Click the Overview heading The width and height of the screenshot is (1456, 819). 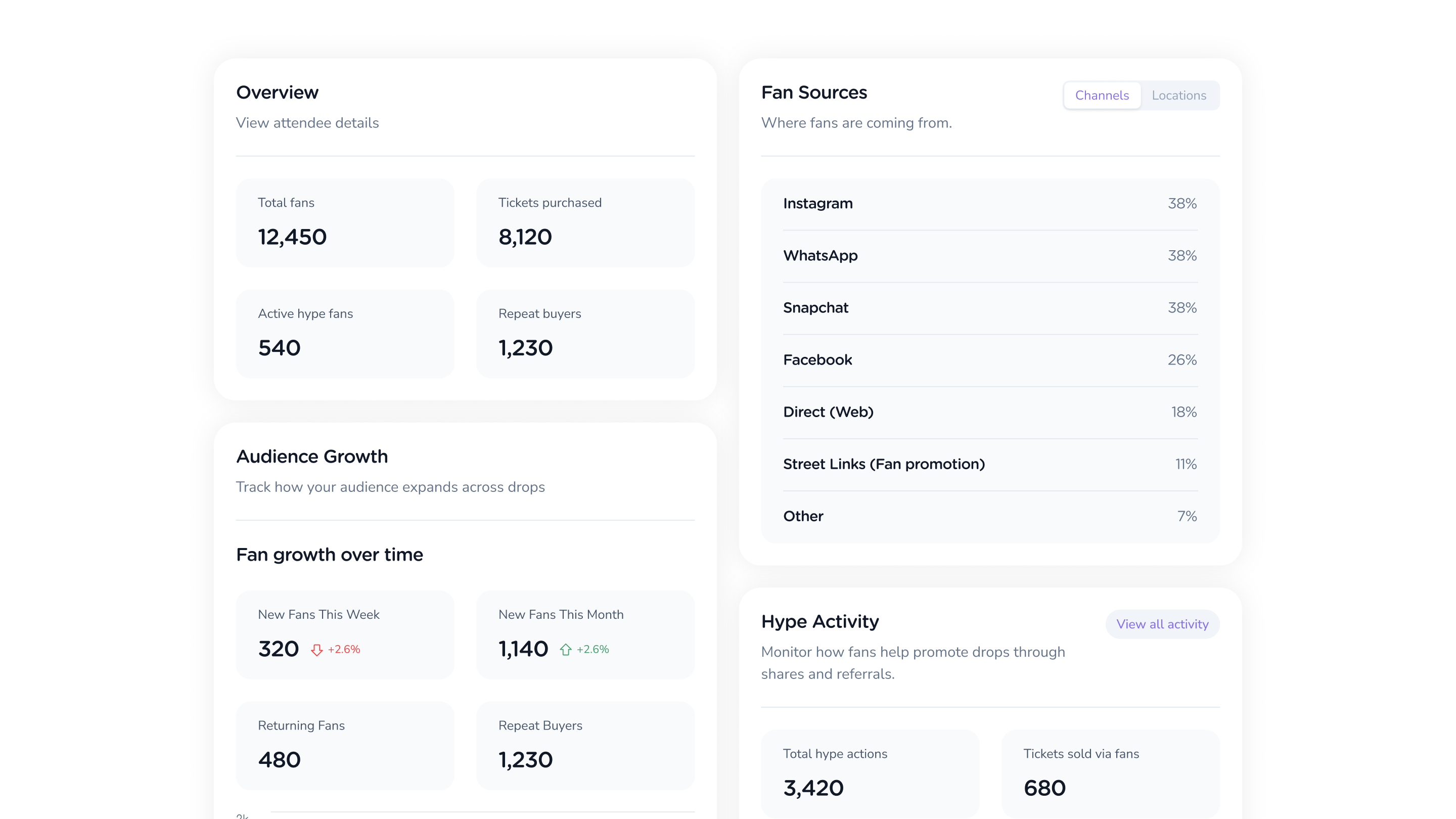[x=277, y=92]
